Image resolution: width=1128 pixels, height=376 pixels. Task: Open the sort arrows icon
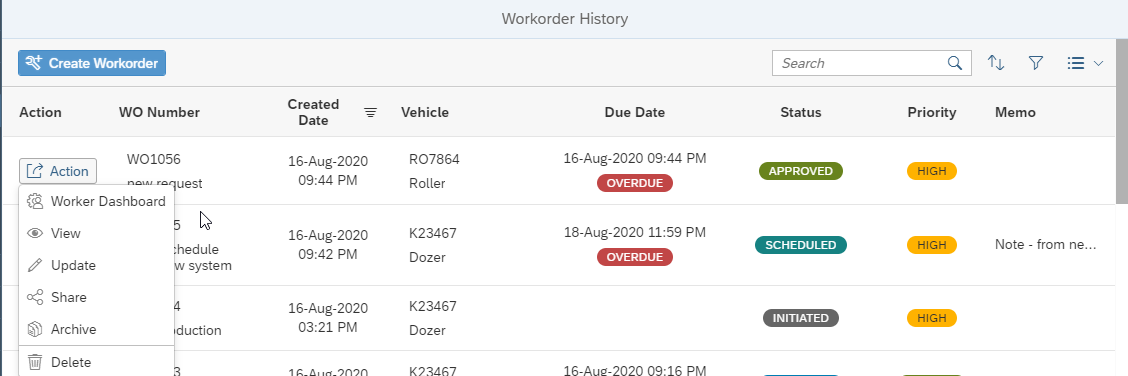[x=996, y=63]
